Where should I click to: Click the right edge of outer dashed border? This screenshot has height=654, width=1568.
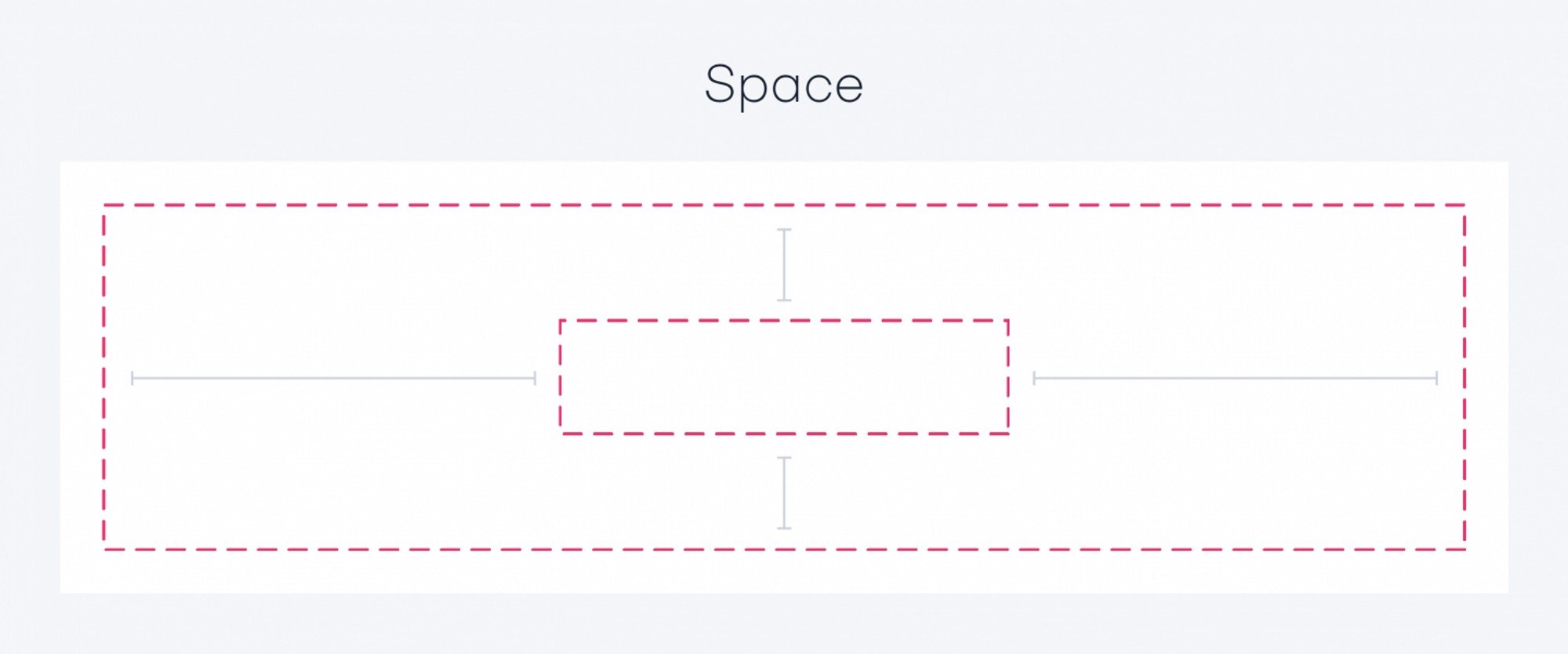pyautogui.click(x=1465, y=377)
